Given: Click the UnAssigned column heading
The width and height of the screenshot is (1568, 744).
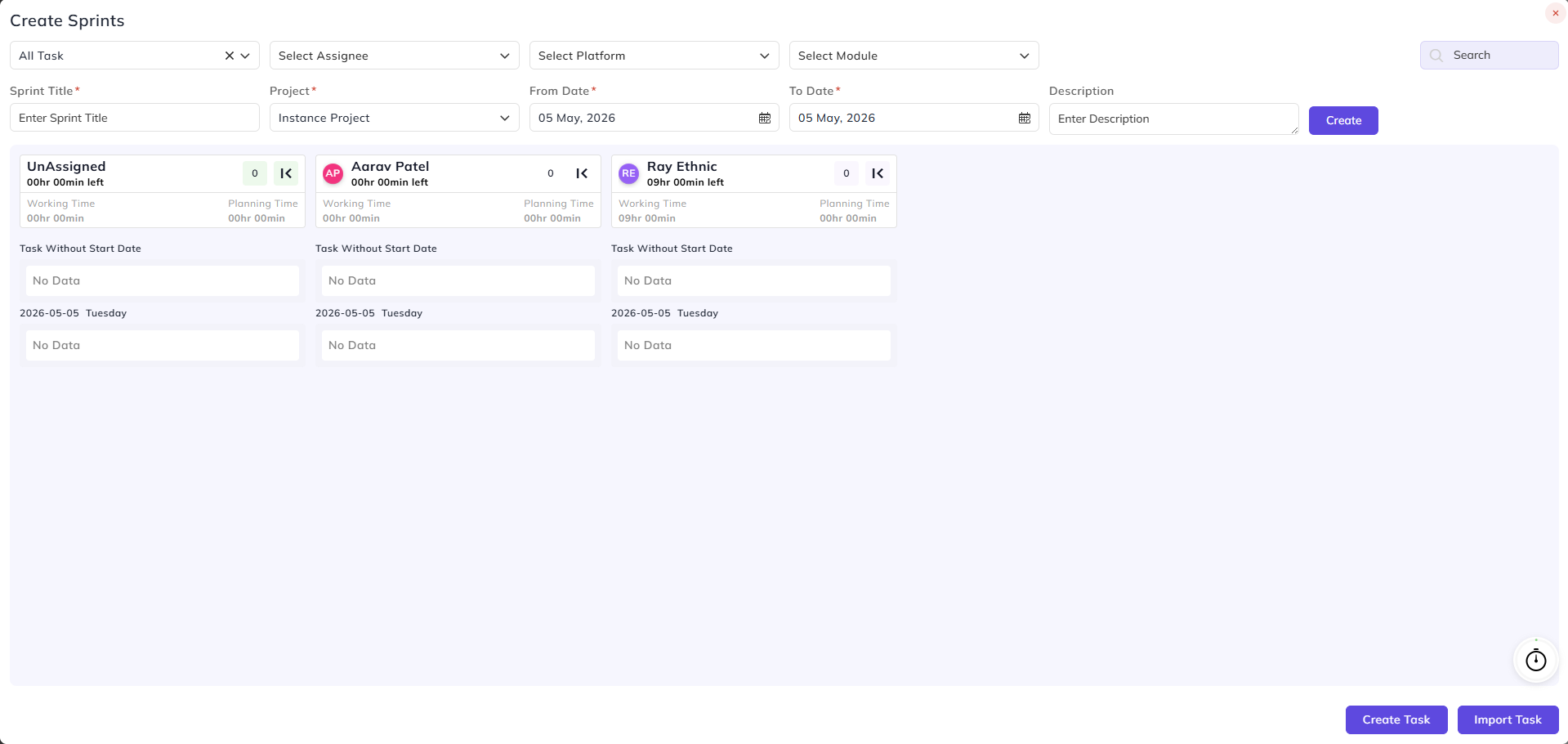Looking at the screenshot, I should point(66,167).
